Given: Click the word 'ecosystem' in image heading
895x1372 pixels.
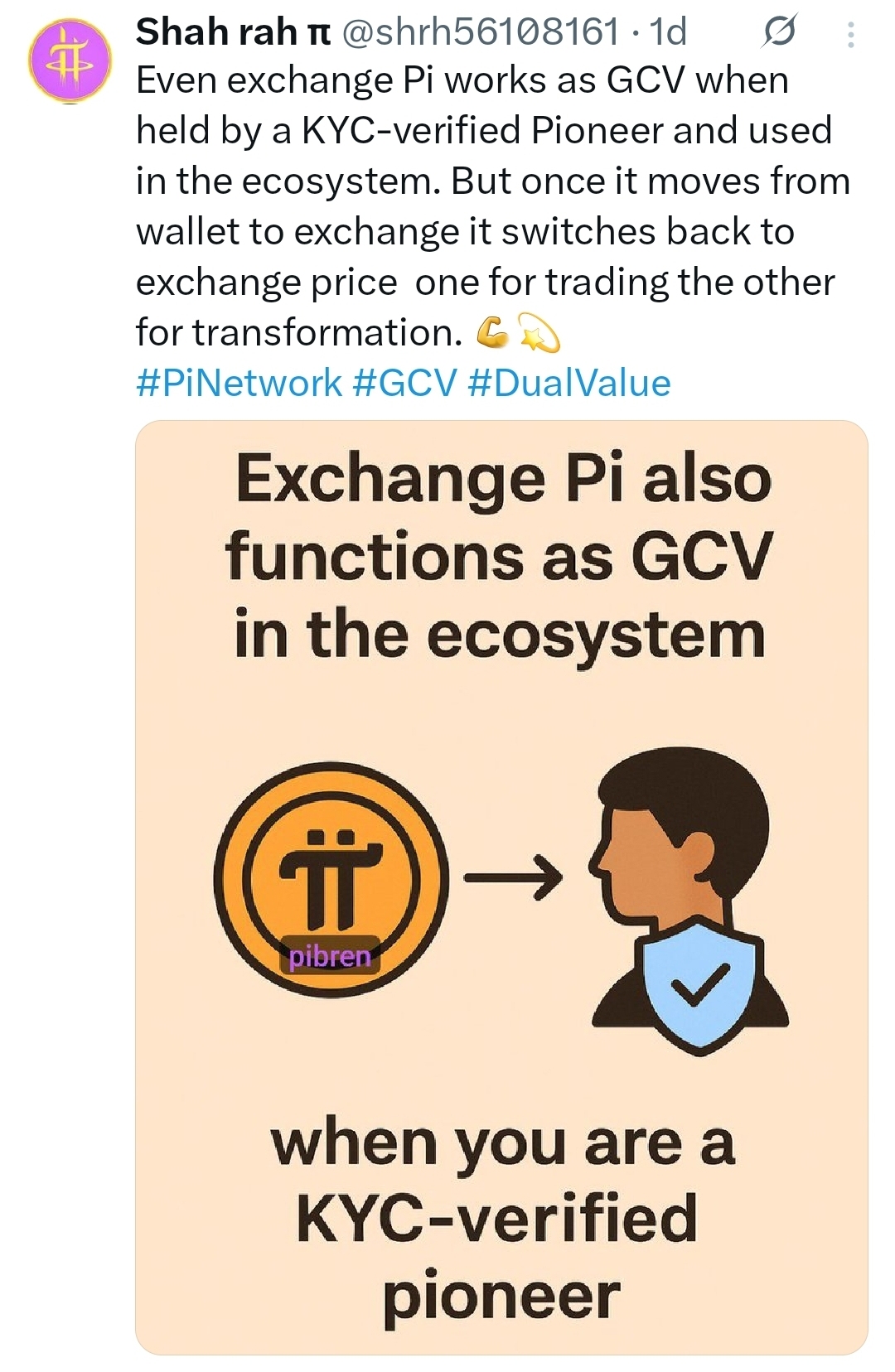Looking at the screenshot, I should pyautogui.click(x=595, y=636).
